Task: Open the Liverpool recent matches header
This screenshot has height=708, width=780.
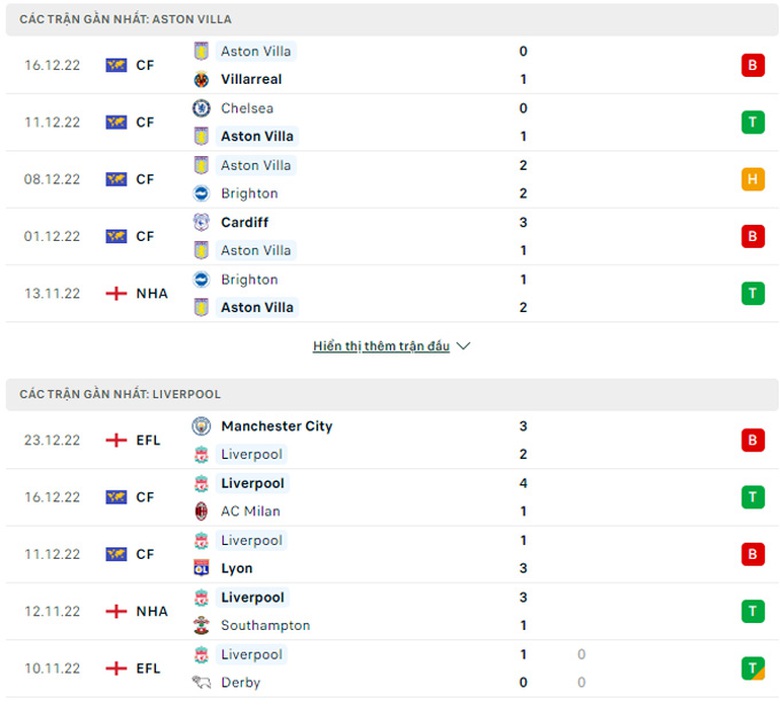Action: click(120, 394)
